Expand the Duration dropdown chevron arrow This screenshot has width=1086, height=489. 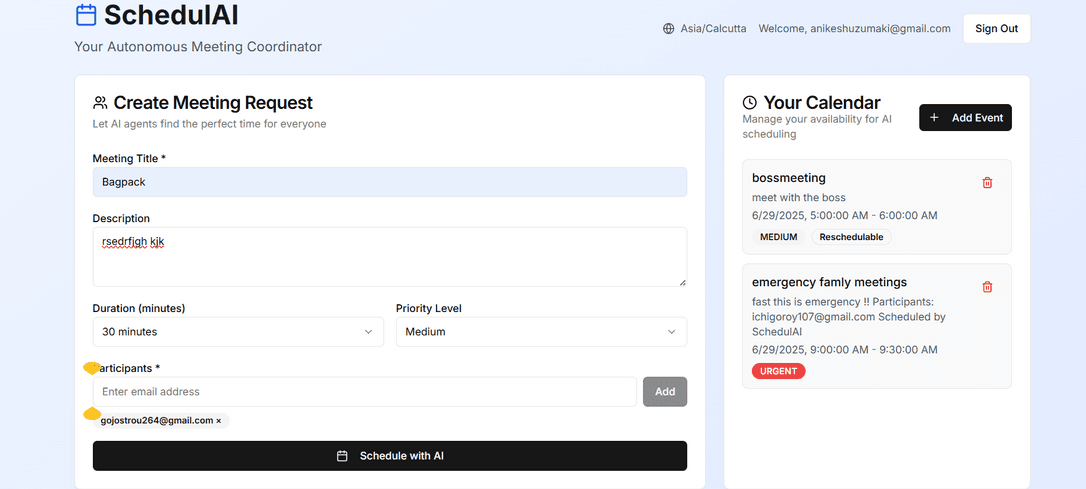[x=368, y=332]
